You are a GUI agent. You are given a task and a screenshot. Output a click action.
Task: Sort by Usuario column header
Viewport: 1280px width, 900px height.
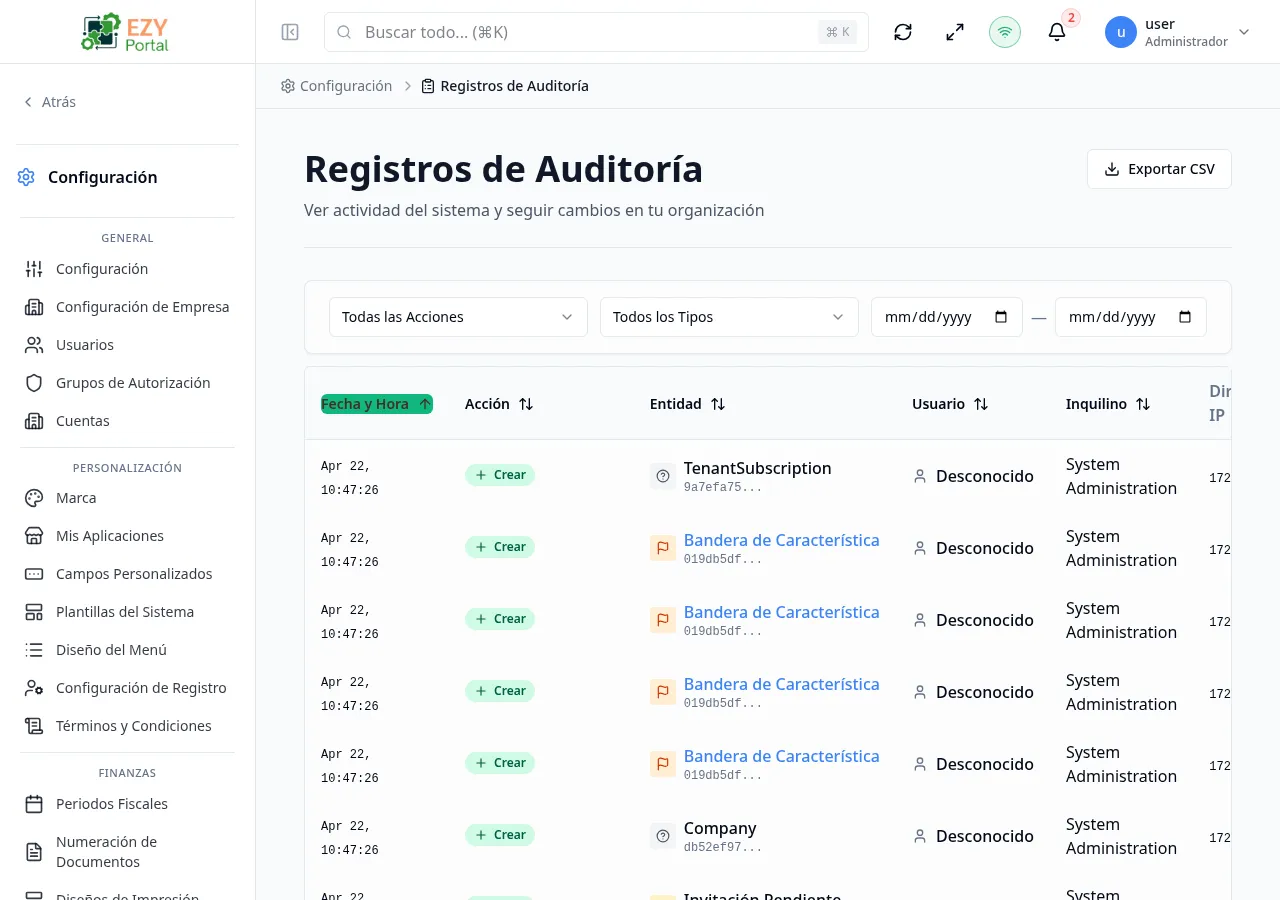click(x=950, y=404)
